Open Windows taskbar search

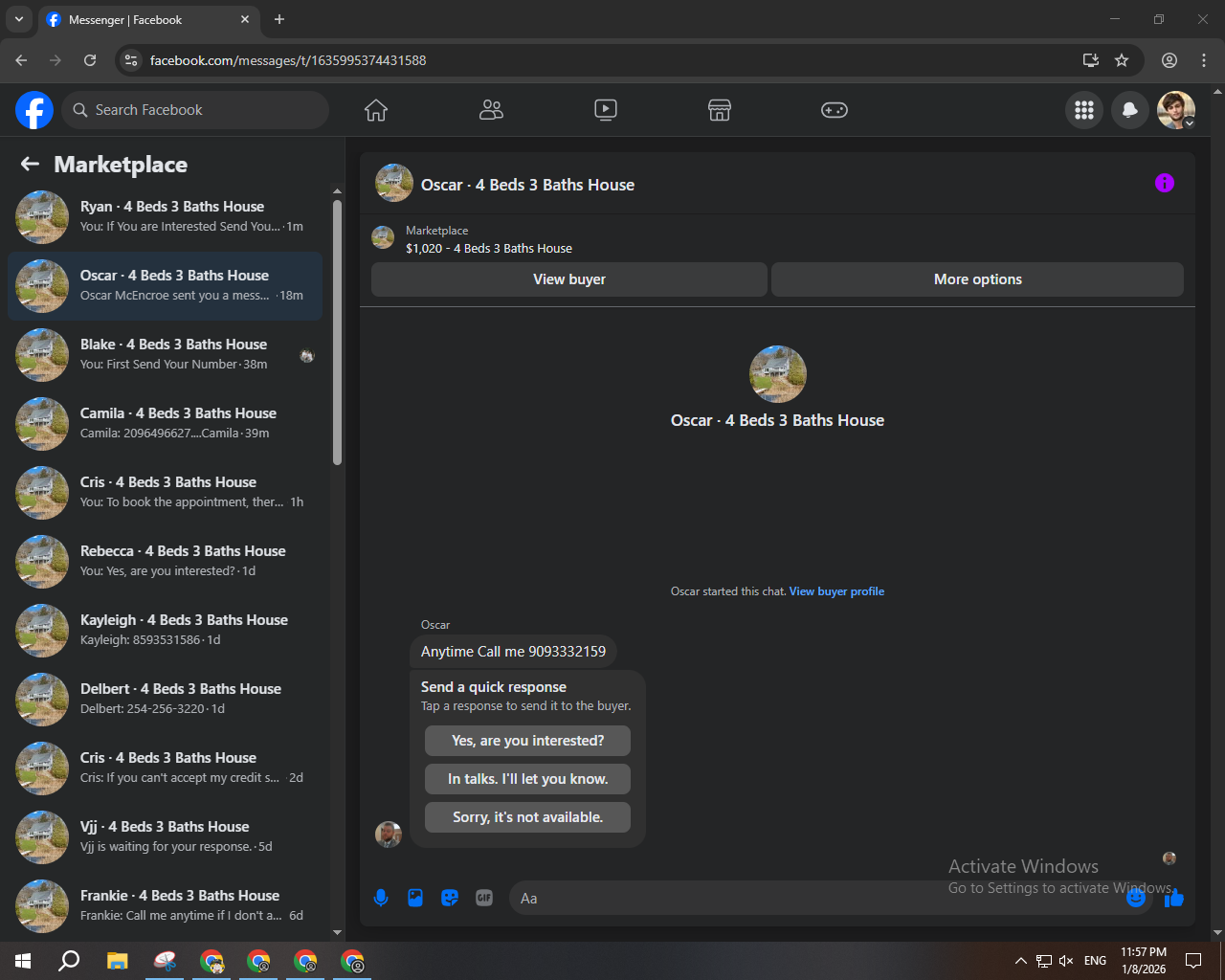[x=69, y=961]
